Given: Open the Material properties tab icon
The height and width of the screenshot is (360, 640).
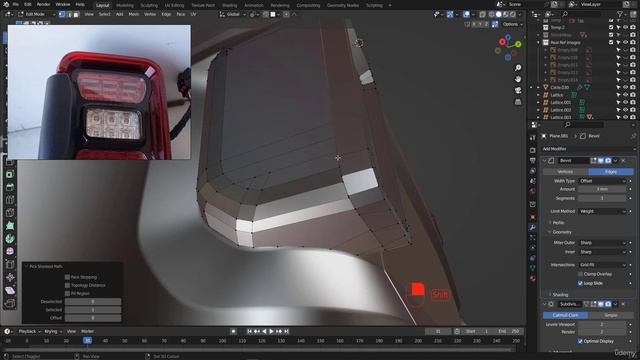Looking at the screenshot, I should (x=533, y=279).
